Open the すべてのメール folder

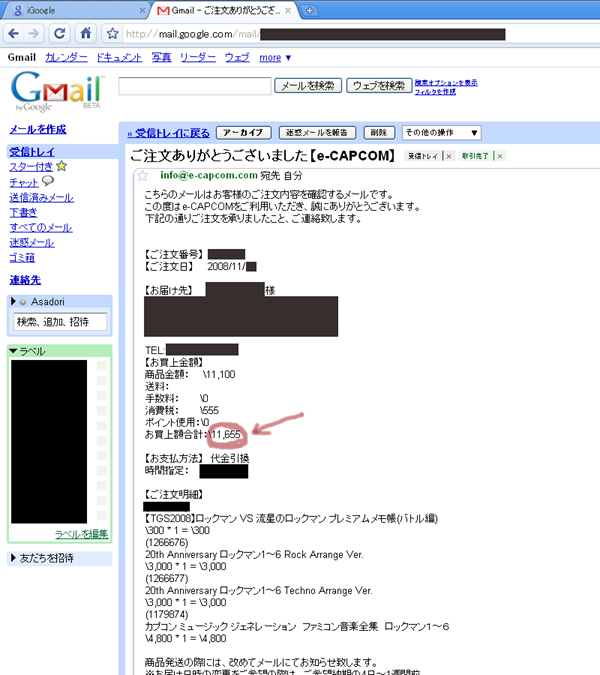click(x=41, y=227)
